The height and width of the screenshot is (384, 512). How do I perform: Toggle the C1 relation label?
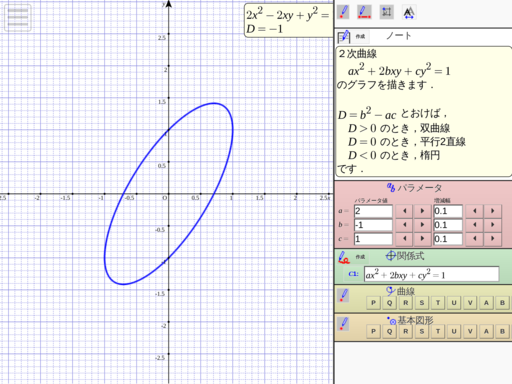click(x=353, y=274)
